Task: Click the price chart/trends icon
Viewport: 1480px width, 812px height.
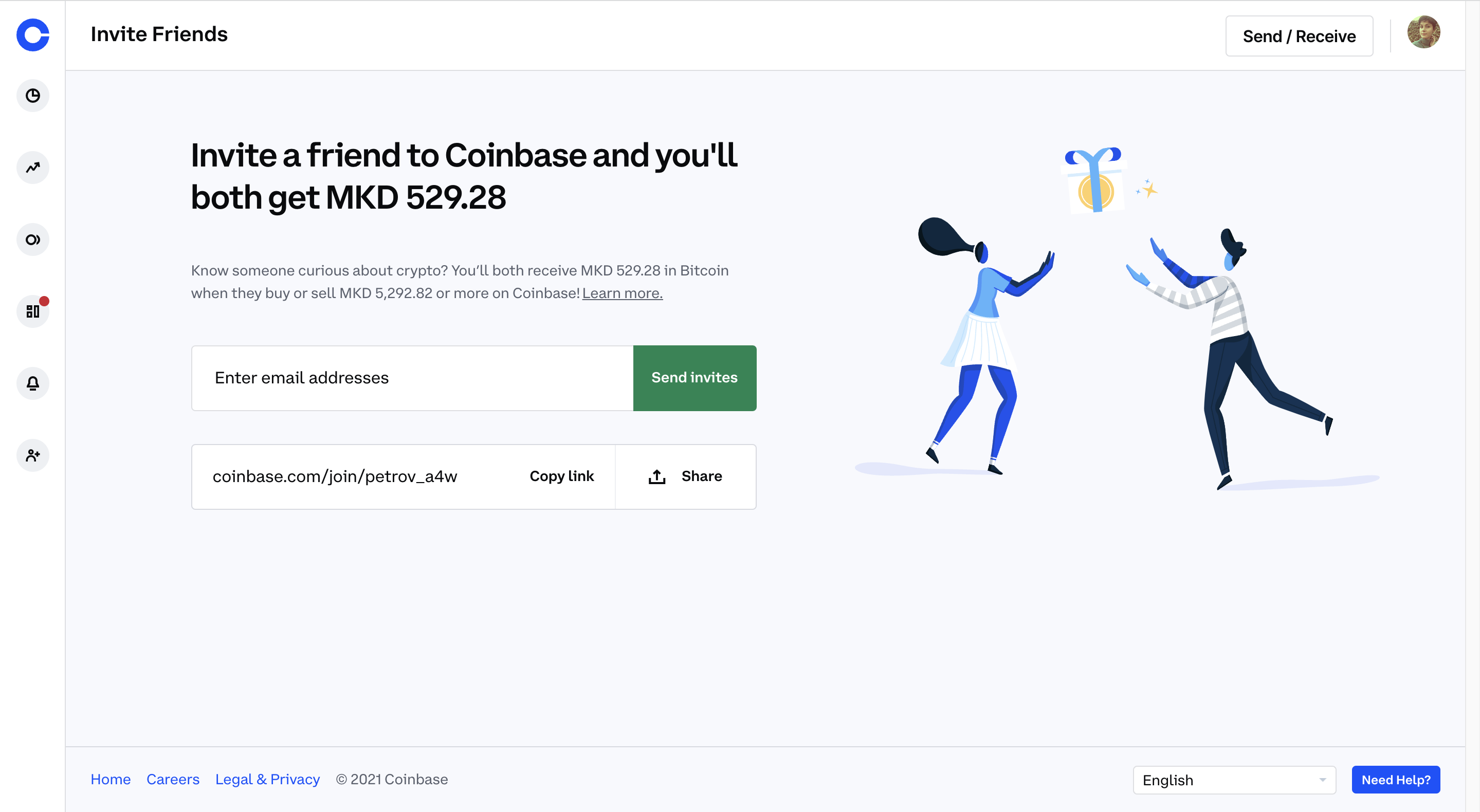Action: tap(33, 167)
